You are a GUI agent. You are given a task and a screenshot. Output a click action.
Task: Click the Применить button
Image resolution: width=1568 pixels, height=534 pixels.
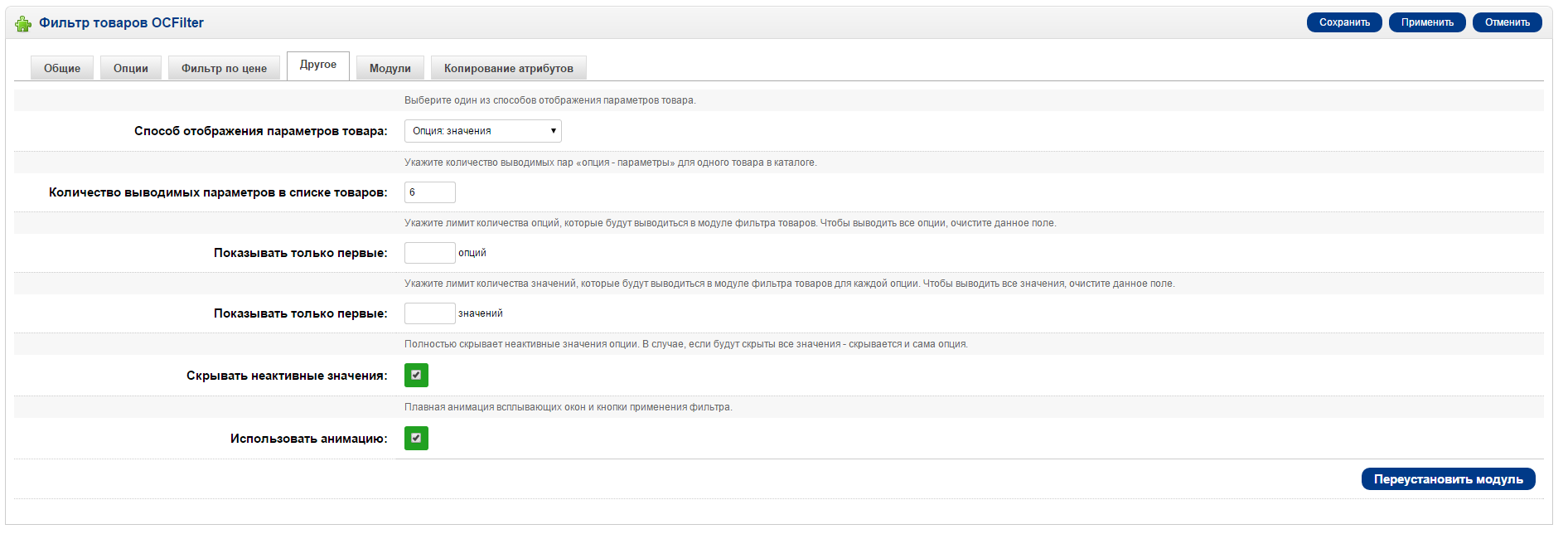[1427, 22]
